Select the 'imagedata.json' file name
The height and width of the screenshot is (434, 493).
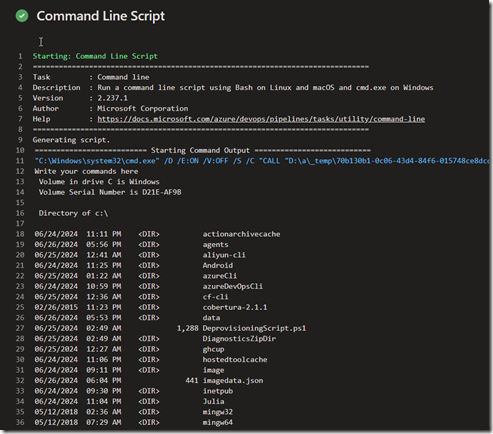pos(233,381)
